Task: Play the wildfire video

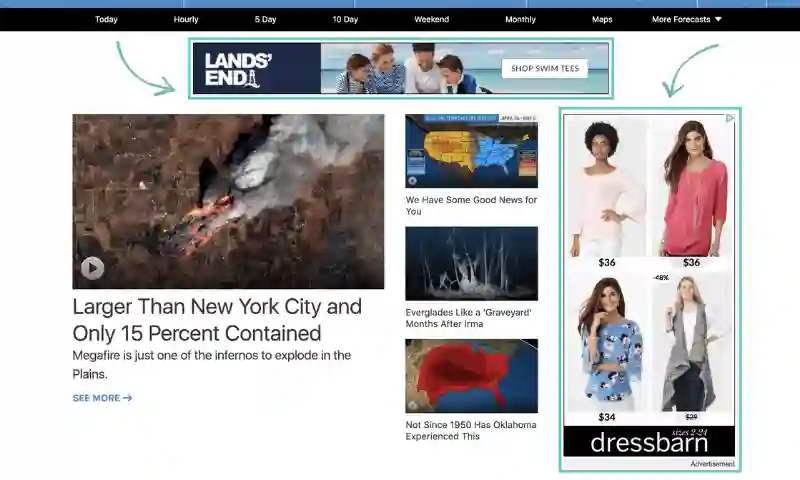Action: click(92, 268)
